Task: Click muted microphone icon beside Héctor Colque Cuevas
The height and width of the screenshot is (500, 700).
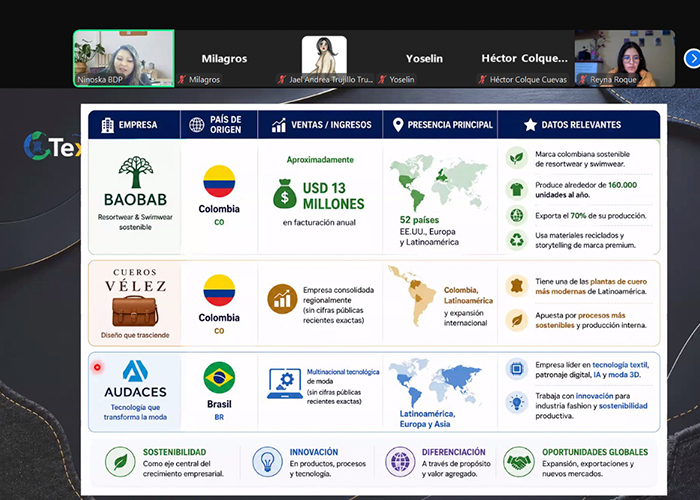Action: pos(482,79)
